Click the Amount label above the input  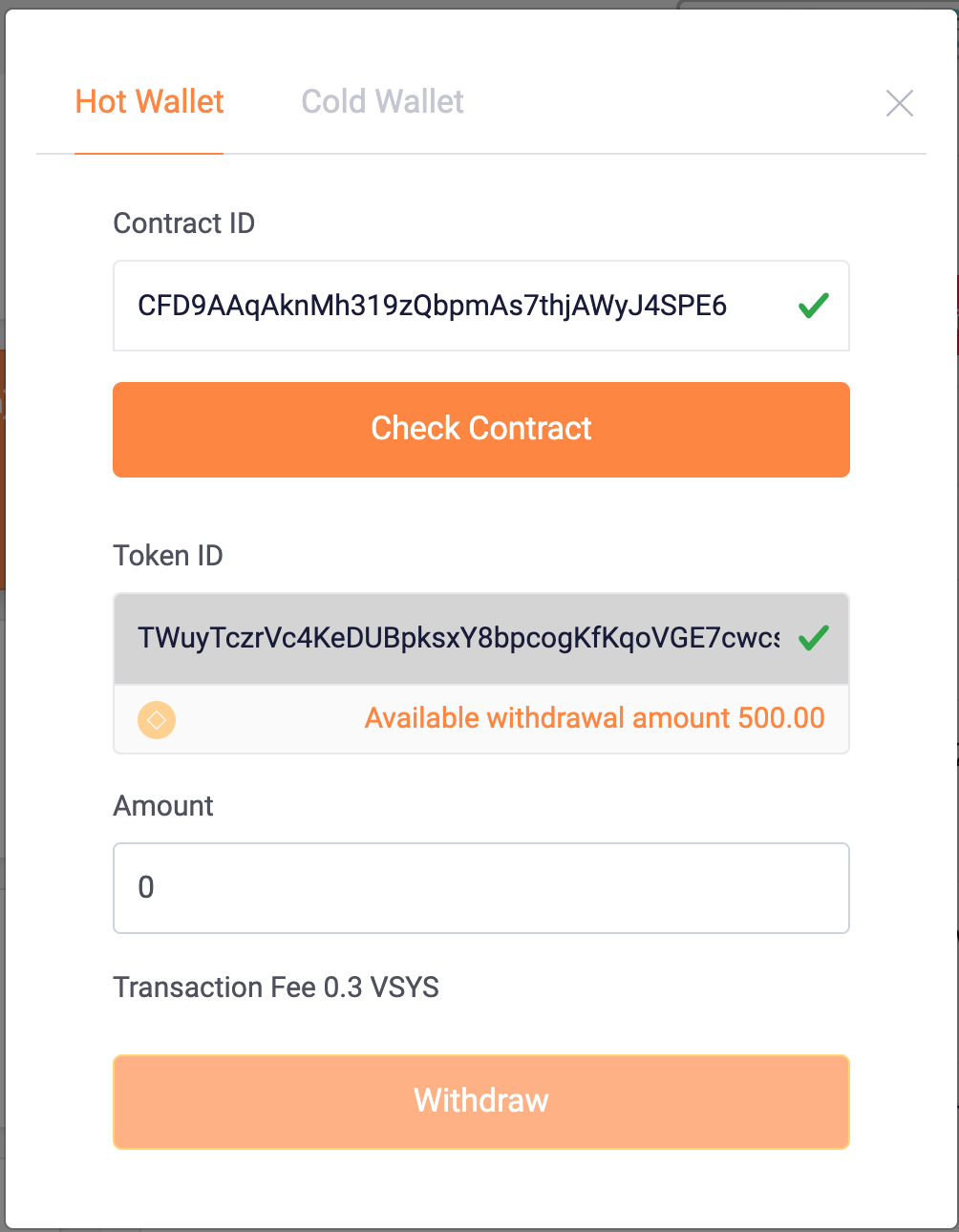point(162,805)
